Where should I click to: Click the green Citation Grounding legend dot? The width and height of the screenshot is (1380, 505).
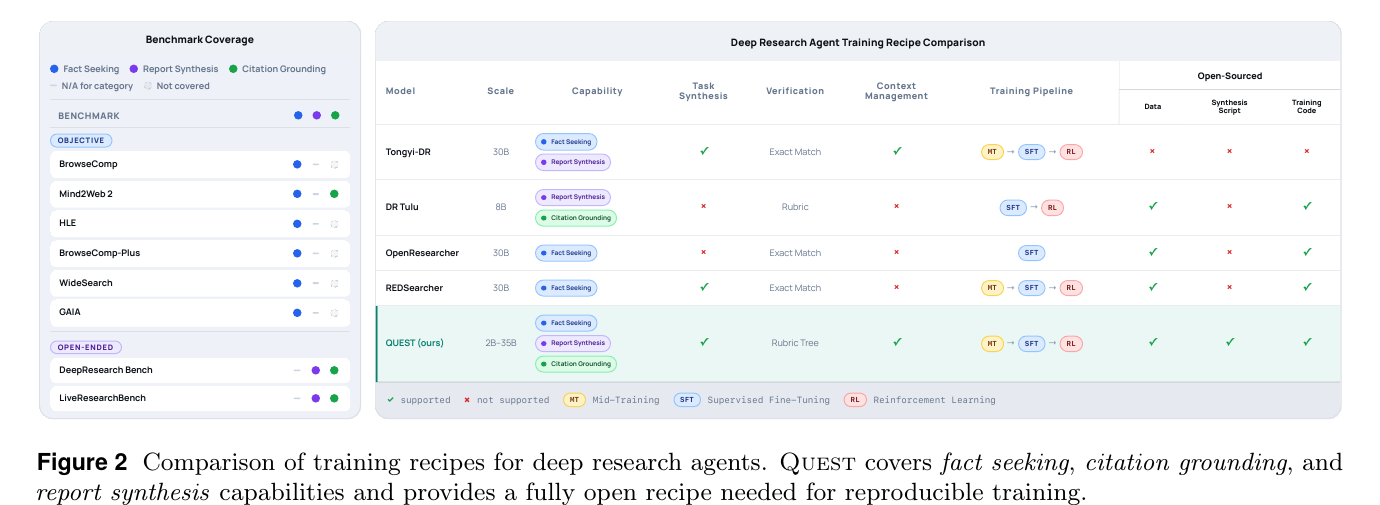(233, 69)
